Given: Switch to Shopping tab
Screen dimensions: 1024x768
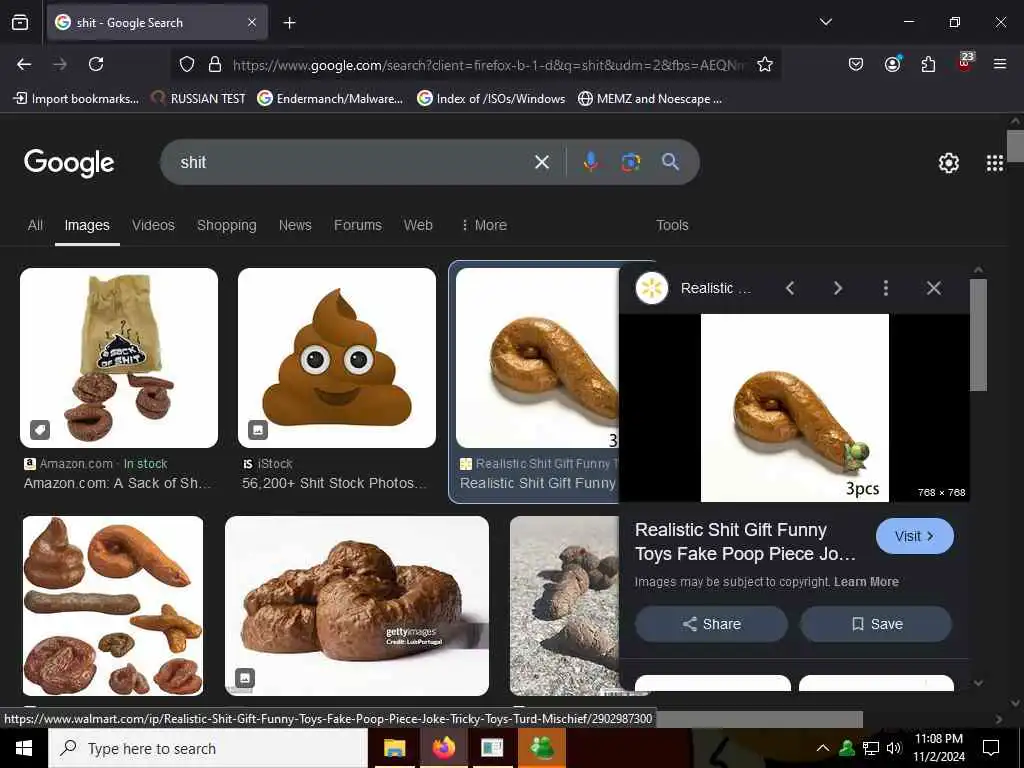Looking at the screenshot, I should 227,225.
